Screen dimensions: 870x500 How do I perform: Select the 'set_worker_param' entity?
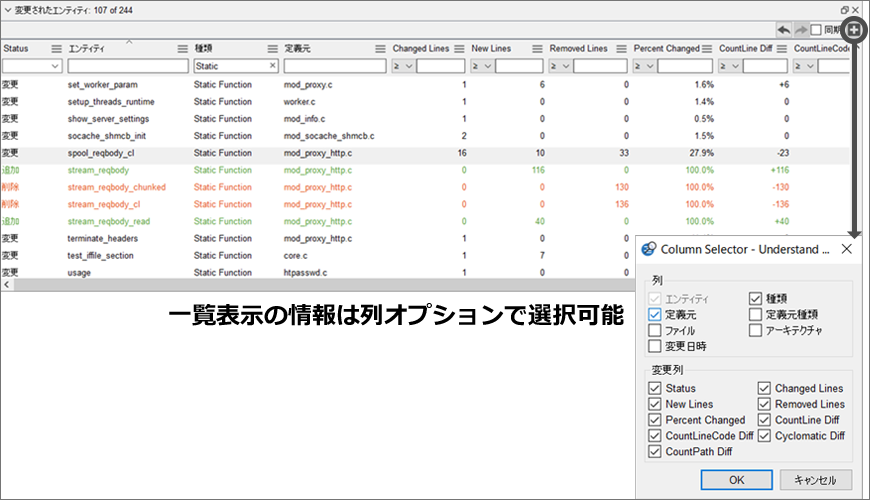[103, 84]
